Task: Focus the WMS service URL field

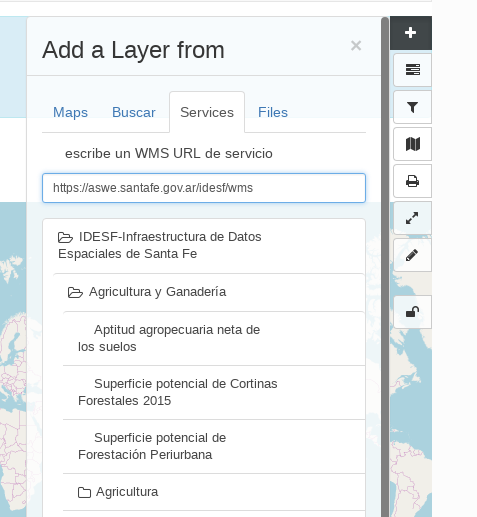Action: (x=204, y=188)
